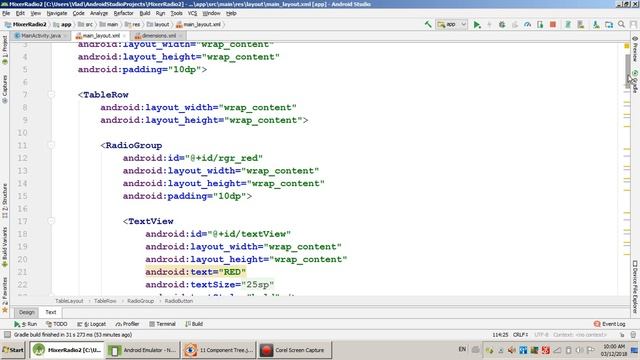
Task: Click the Windows Start button
Action: point(13,350)
